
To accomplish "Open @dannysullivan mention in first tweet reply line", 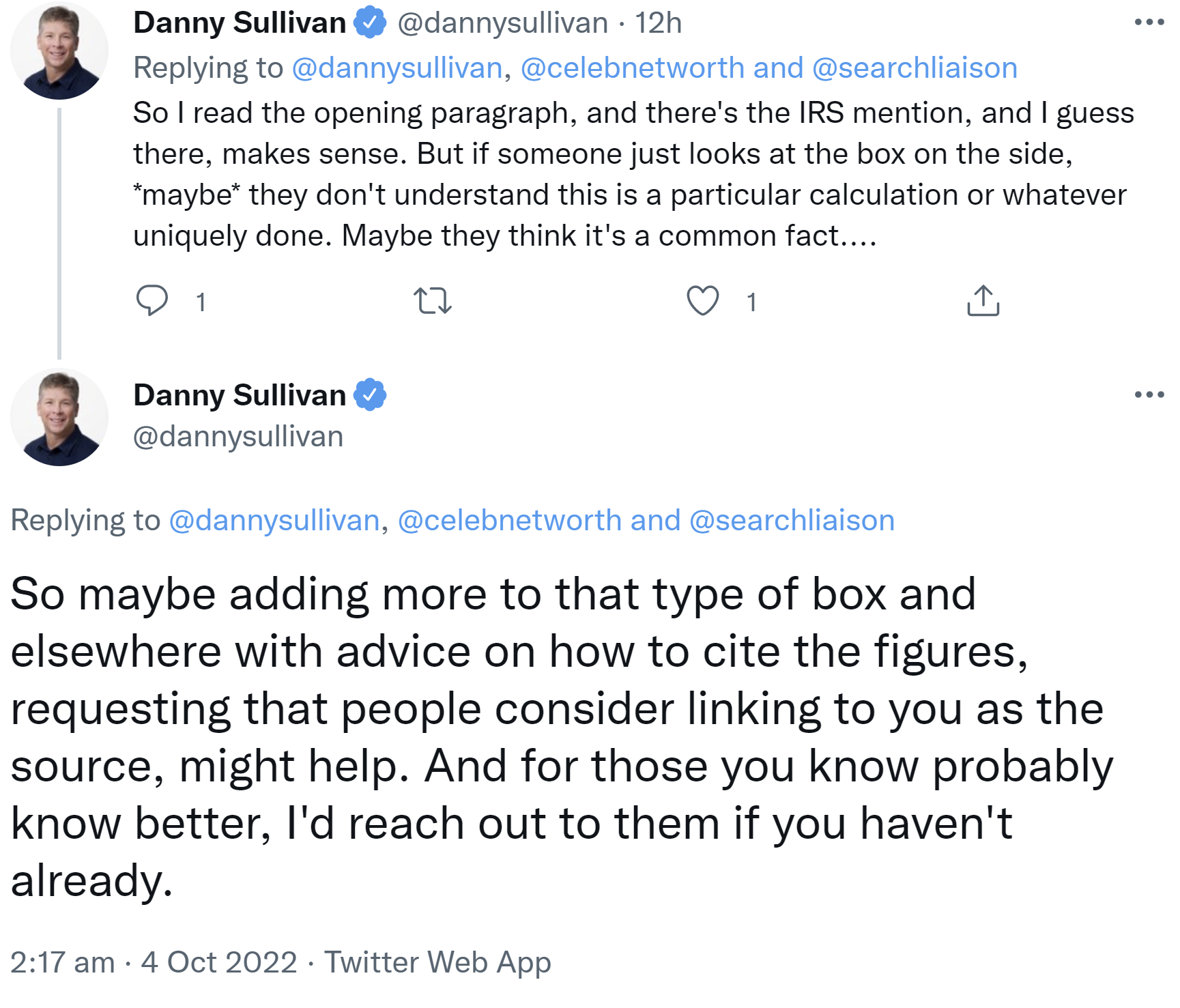I will click(x=397, y=68).
